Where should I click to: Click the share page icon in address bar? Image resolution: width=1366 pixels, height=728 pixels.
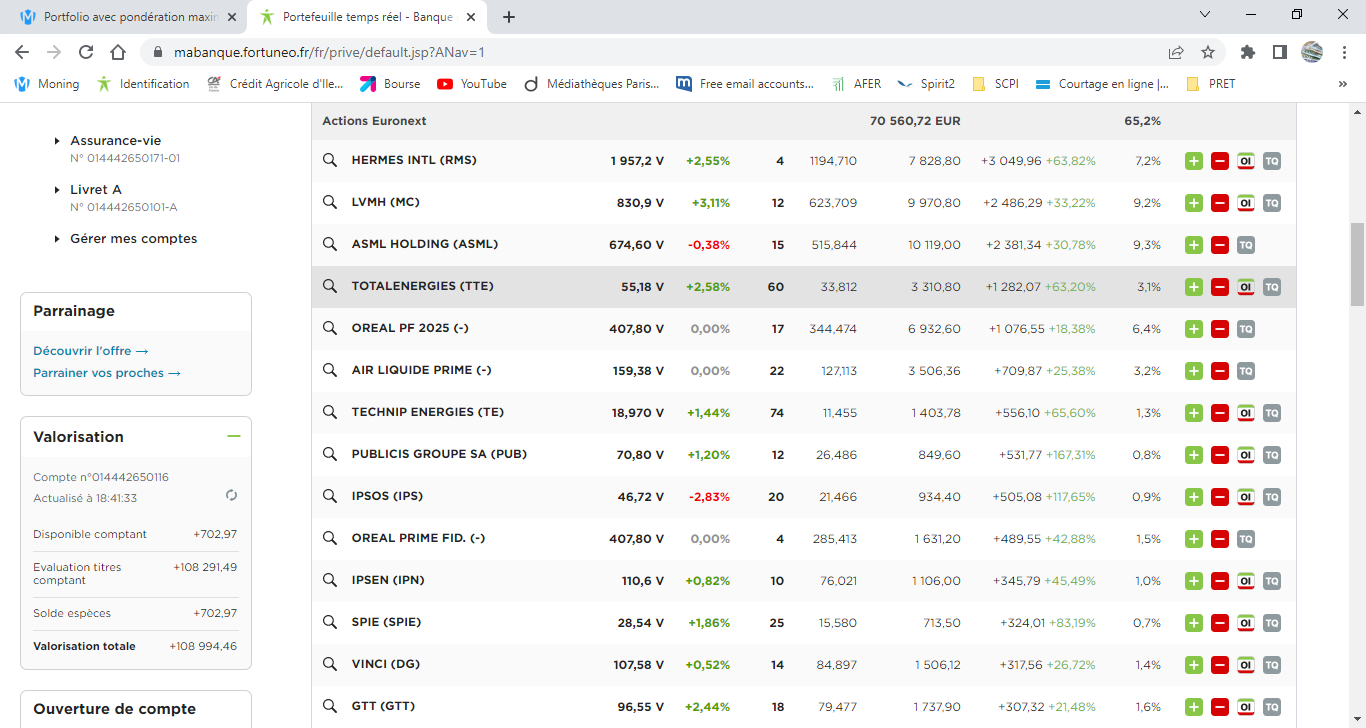(1176, 52)
